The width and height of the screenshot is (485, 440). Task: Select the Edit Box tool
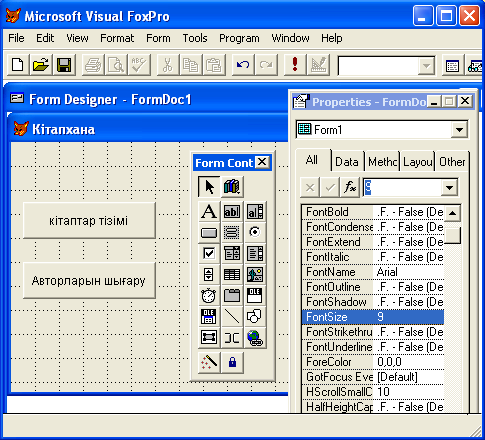point(255,211)
